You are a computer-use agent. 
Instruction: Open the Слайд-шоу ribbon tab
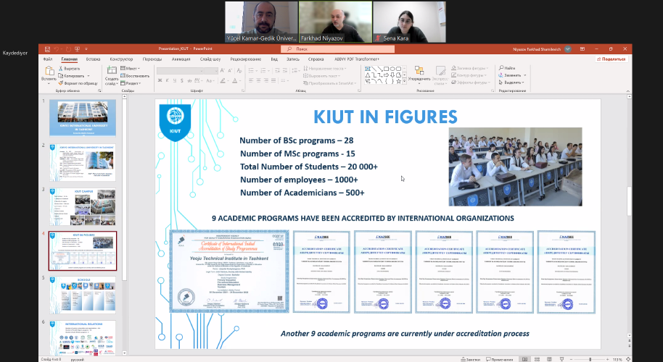[211, 59]
